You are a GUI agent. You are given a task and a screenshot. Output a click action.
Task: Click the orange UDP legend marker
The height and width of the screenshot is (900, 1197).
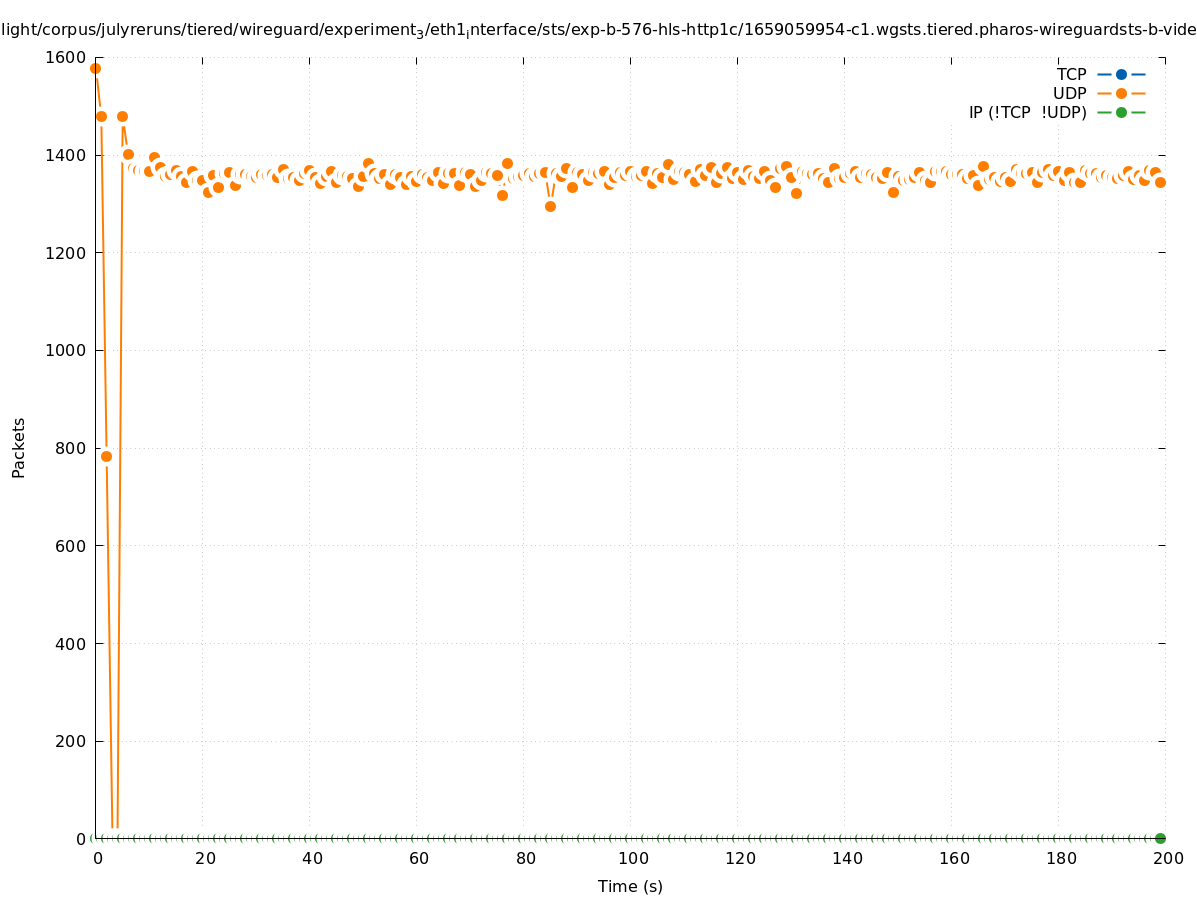1121,93
